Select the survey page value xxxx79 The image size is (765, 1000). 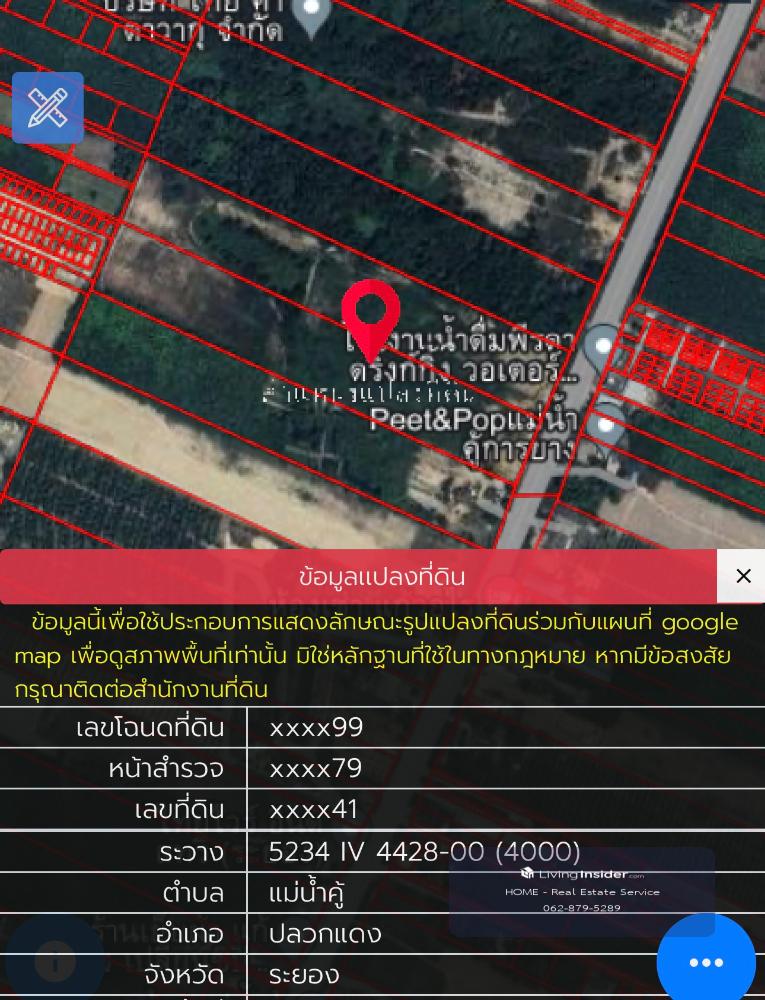315,768
